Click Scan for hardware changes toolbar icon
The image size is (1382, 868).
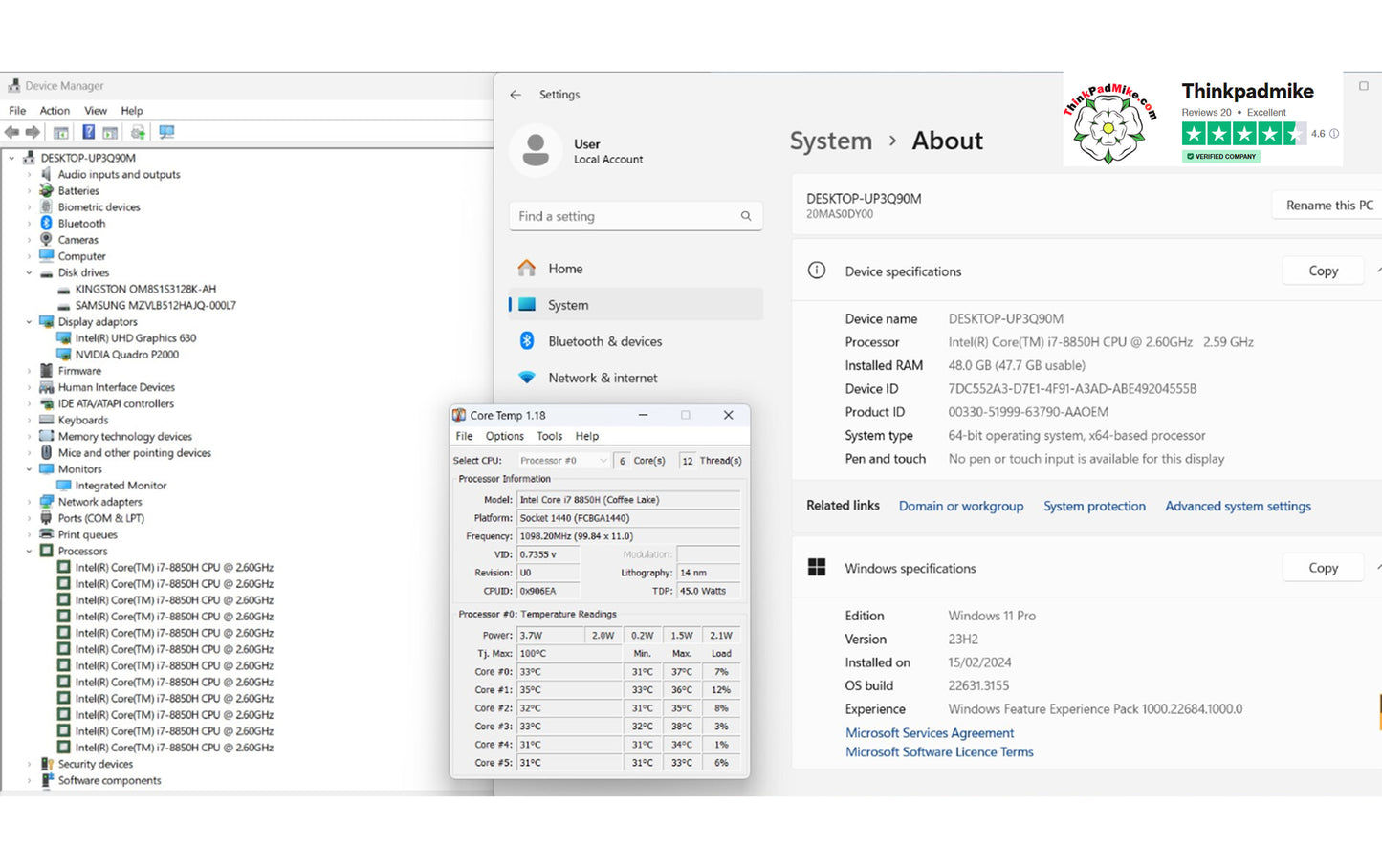(x=166, y=132)
